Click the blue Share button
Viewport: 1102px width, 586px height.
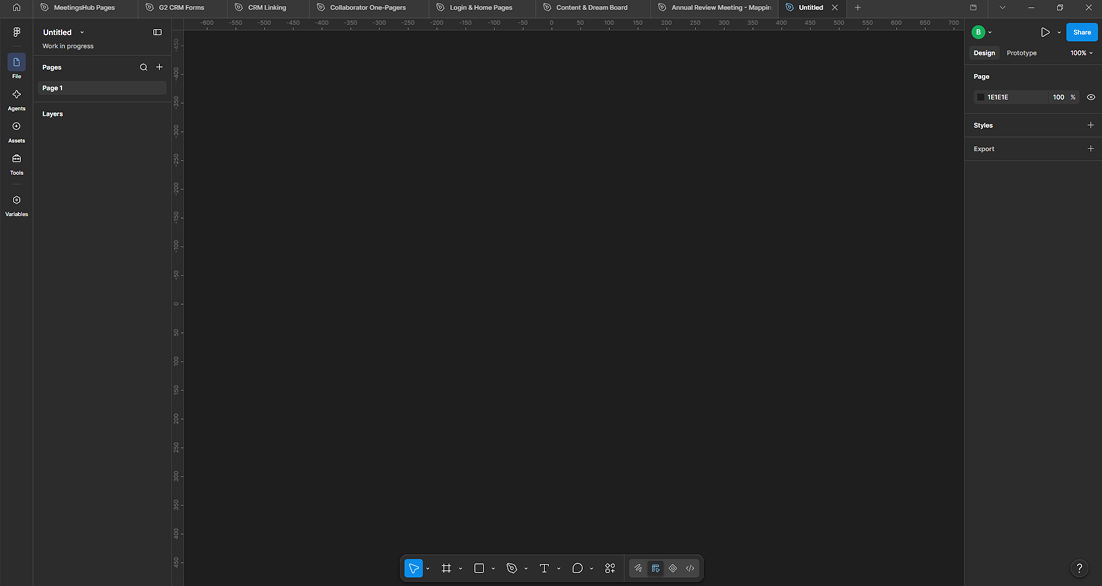[x=1082, y=32]
